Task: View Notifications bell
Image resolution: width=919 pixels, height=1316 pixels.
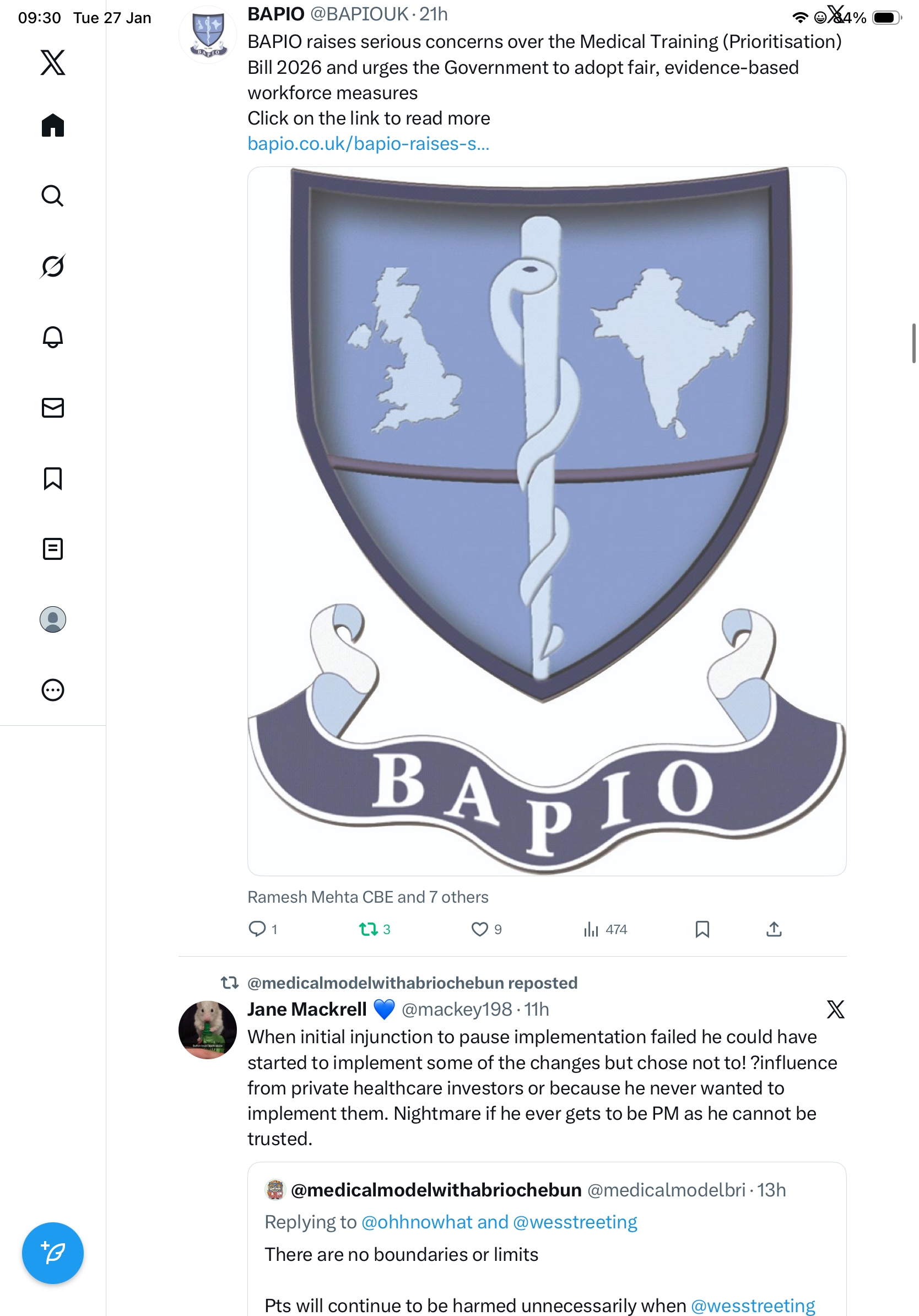Action: tap(53, 337)
